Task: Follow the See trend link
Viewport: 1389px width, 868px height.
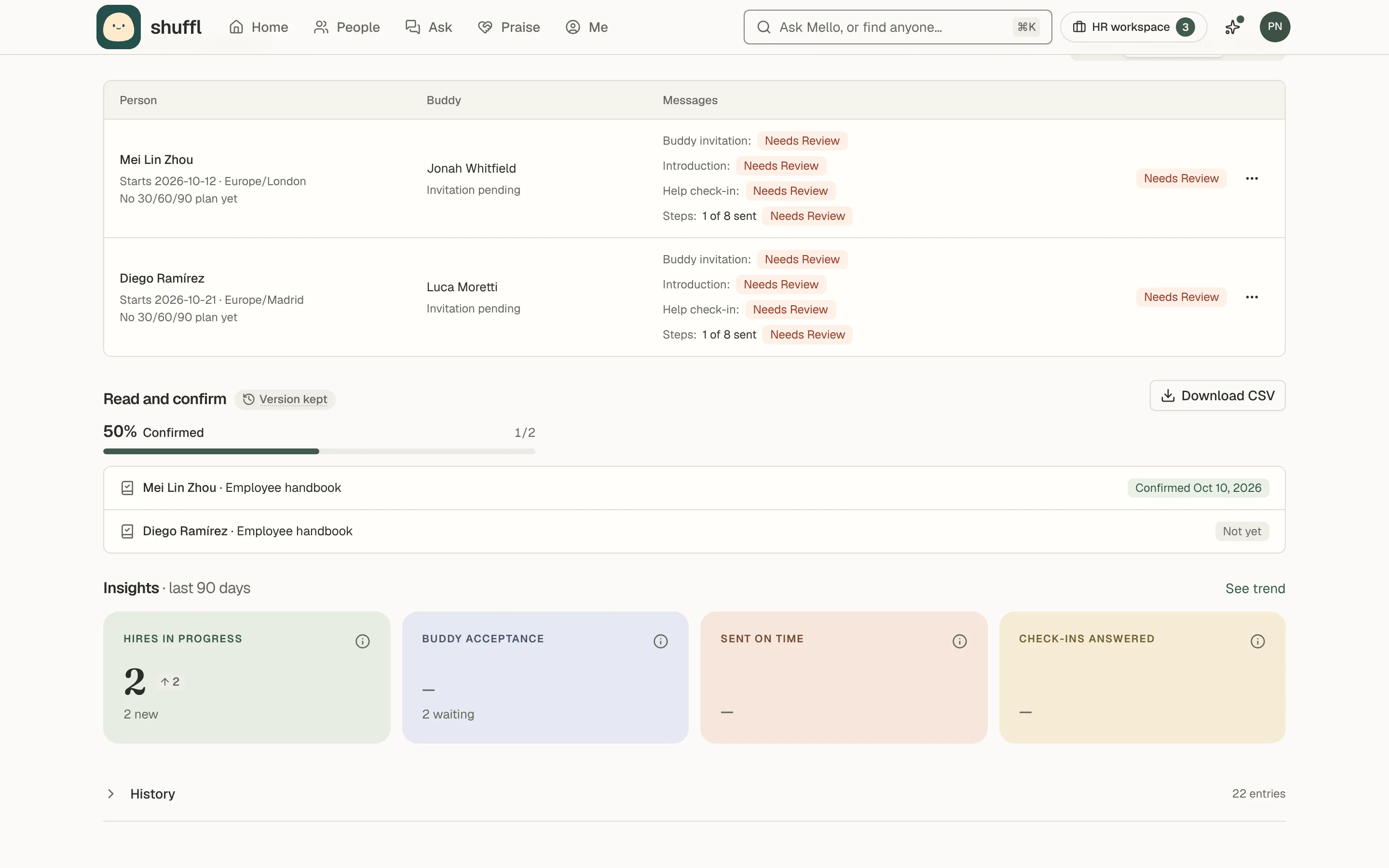Action: pos(1255,588)
